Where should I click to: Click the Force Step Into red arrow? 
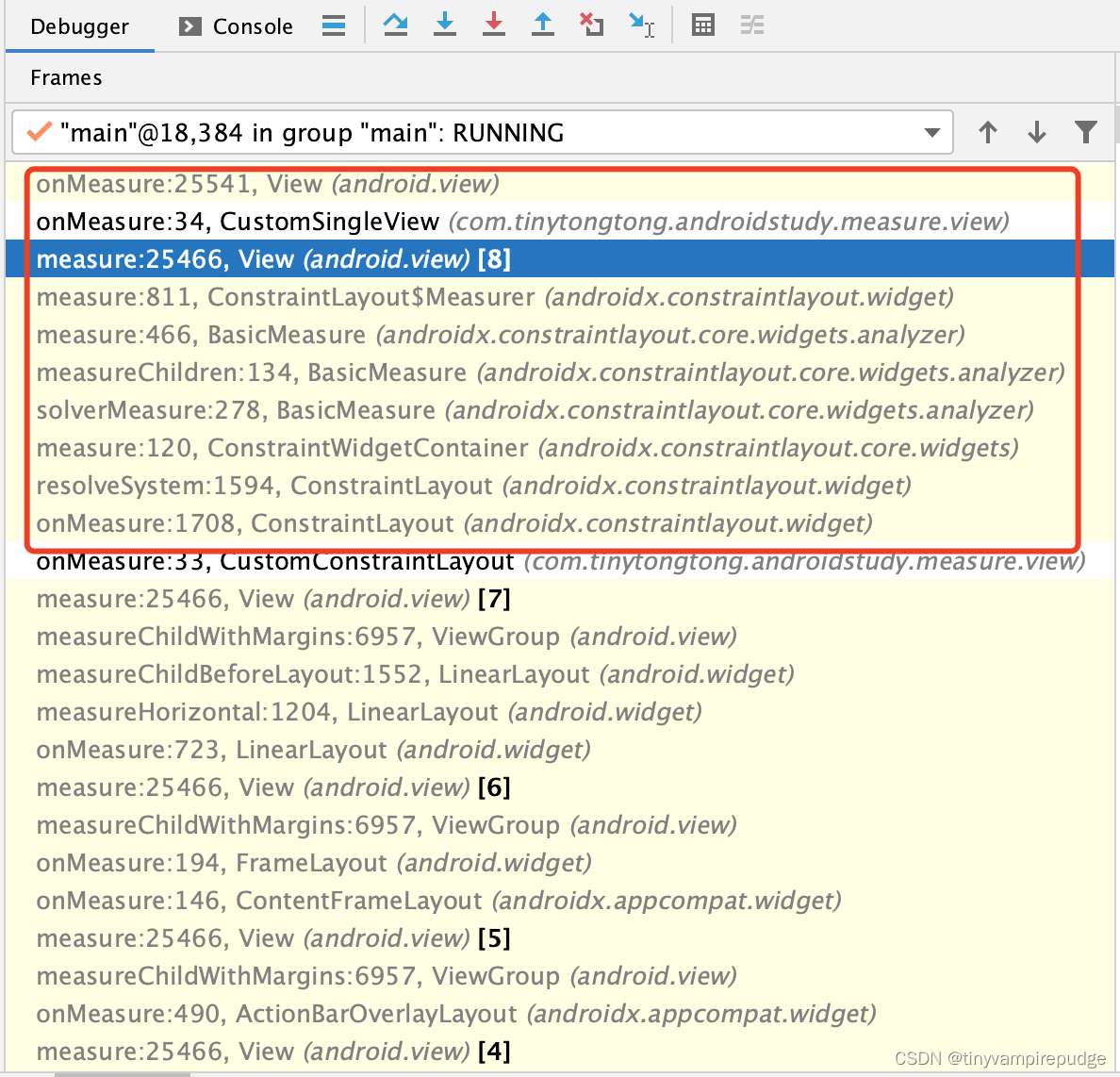[494, 25]
